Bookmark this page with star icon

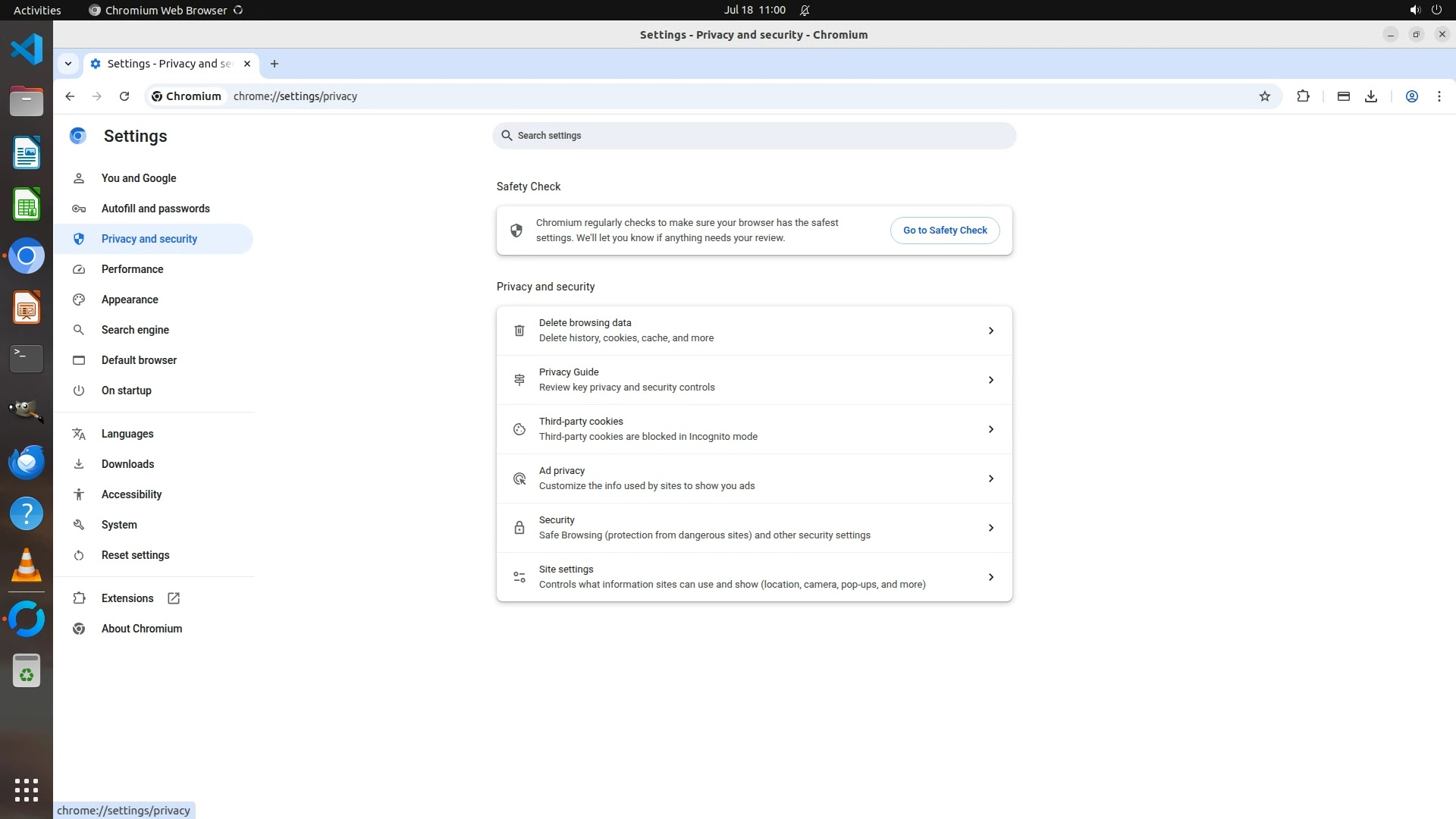point(1264,96)
